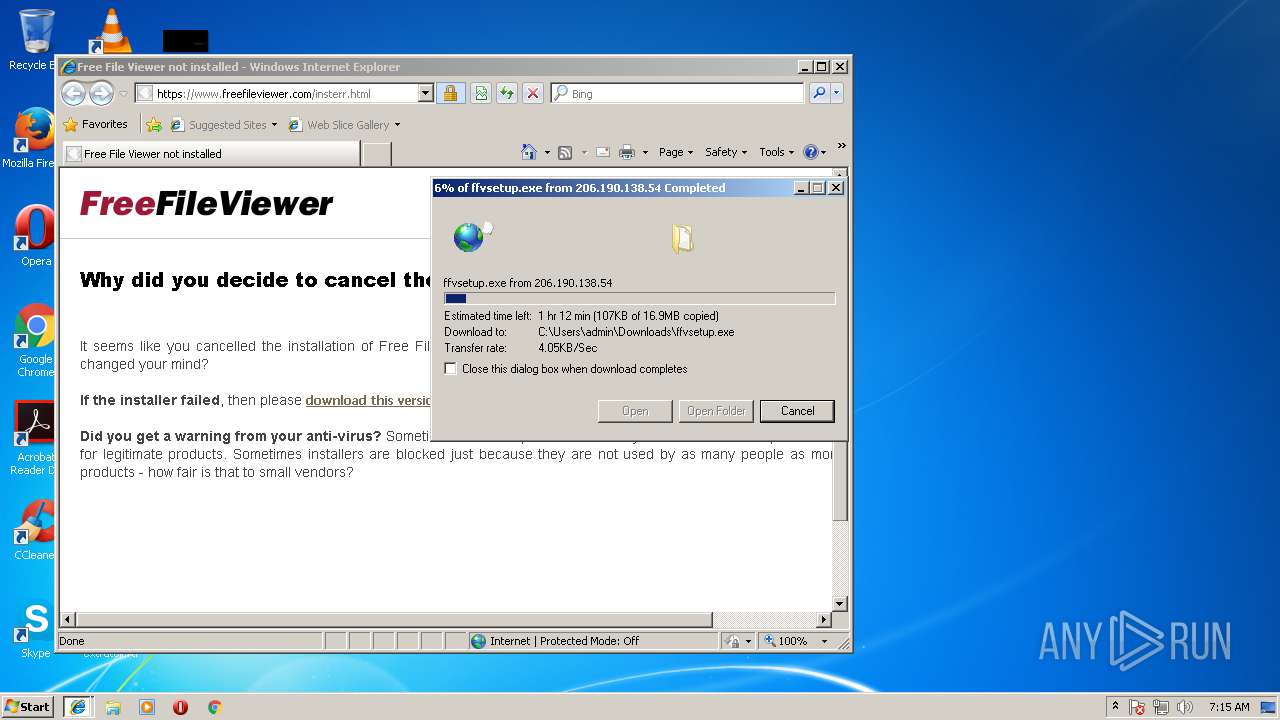
Task: Open recent pages dropdown next to Forward
Action: coord(123,94)
